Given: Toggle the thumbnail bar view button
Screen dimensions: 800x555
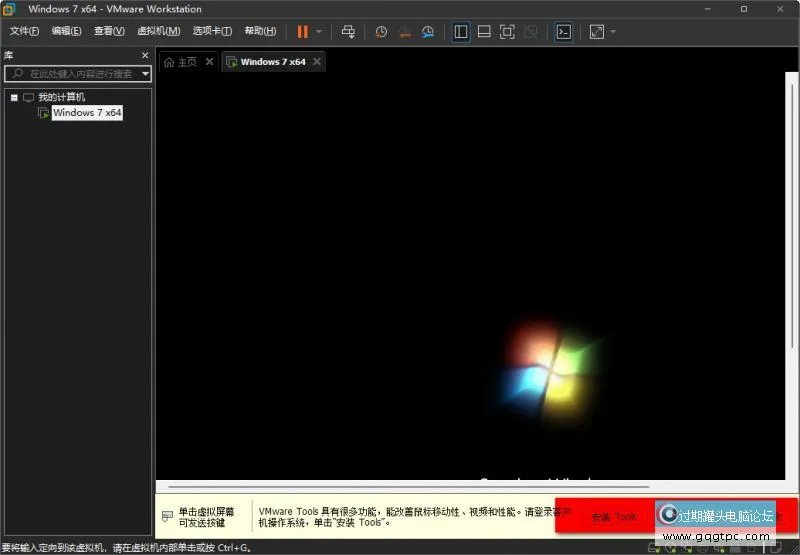Looking at the screenshot, I should [x=484, y=32].
